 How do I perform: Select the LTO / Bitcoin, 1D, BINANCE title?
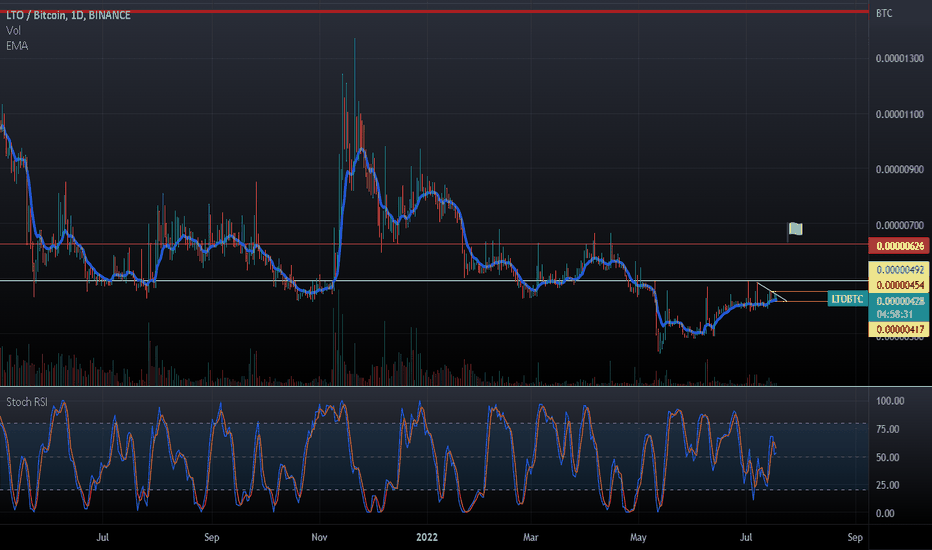coord(68,15)
